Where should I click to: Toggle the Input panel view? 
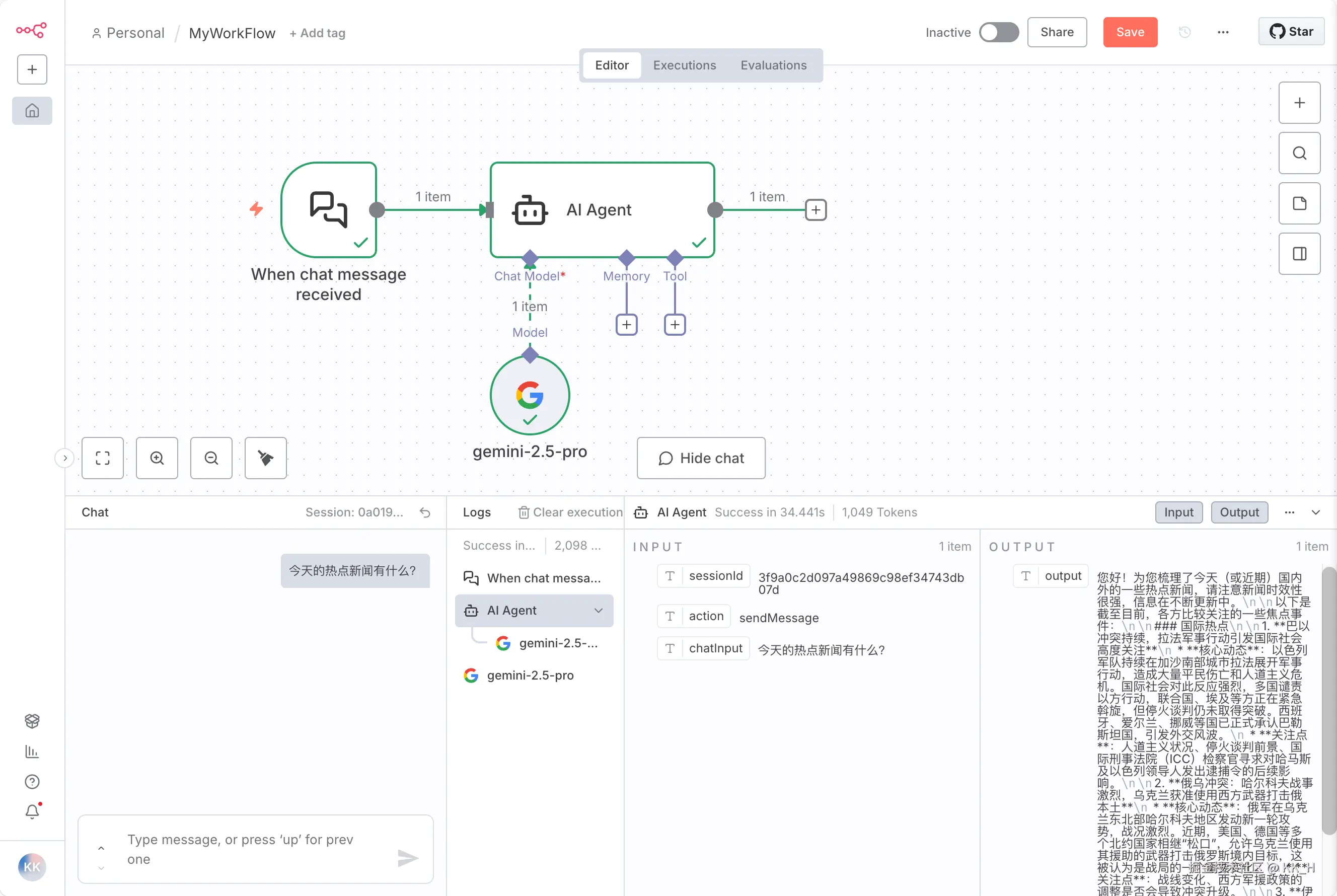pos(1178,512)
